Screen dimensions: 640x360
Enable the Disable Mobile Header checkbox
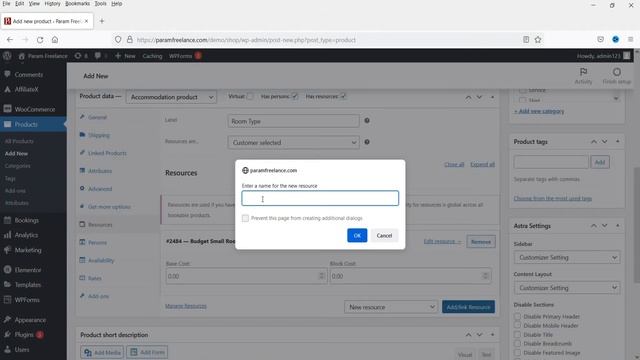point(518,325)
